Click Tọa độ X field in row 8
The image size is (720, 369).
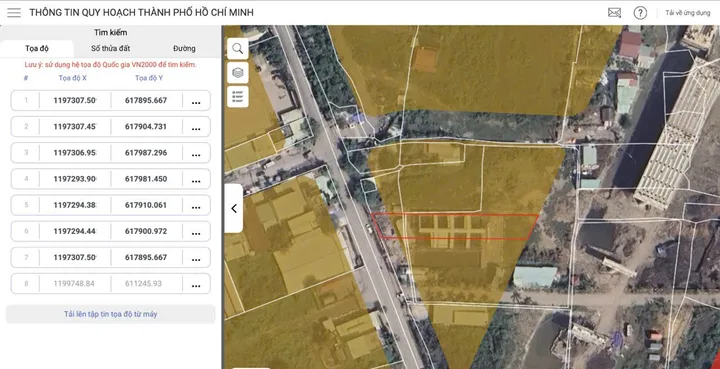pyautogui.click(x=75, y=284)
